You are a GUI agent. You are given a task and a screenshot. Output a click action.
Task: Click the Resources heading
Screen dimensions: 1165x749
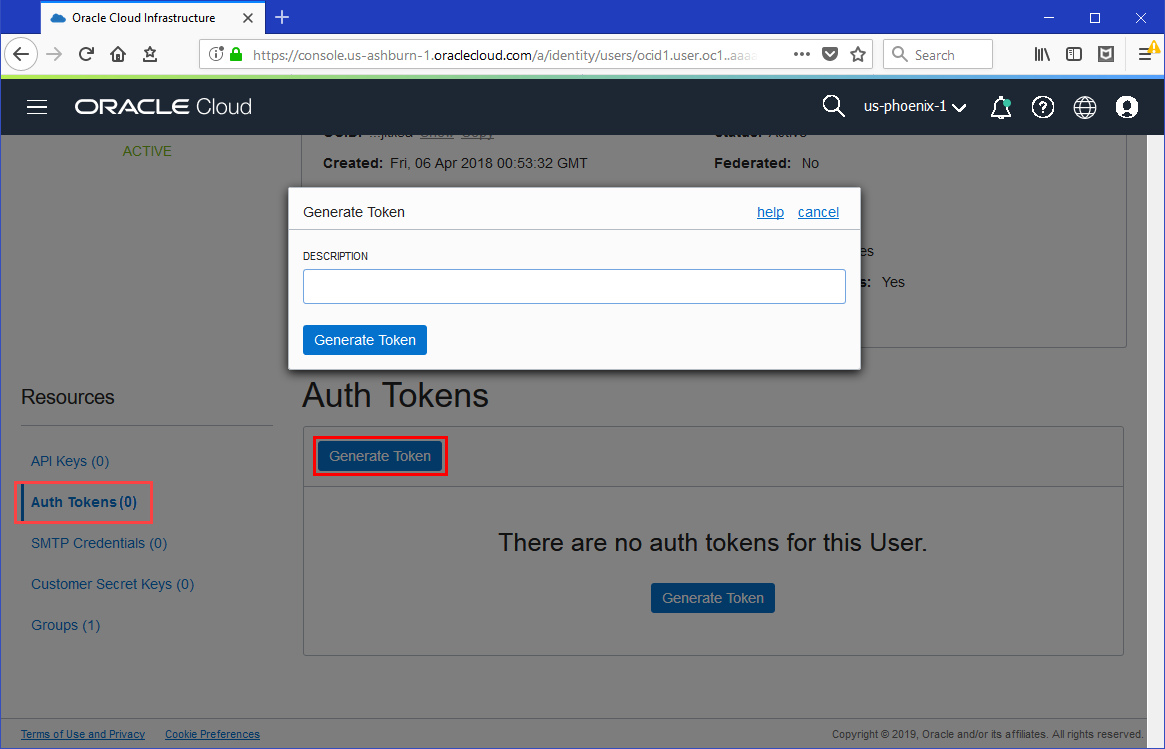[x=68, y=398]
